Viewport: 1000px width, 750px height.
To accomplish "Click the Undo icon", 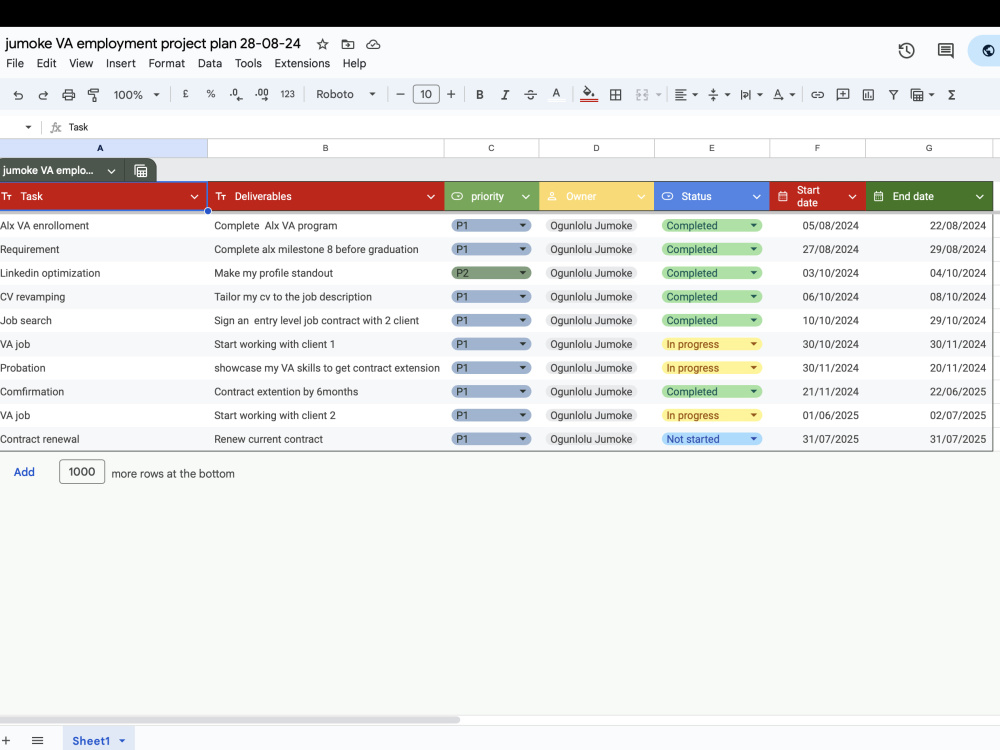I will 18,95.
